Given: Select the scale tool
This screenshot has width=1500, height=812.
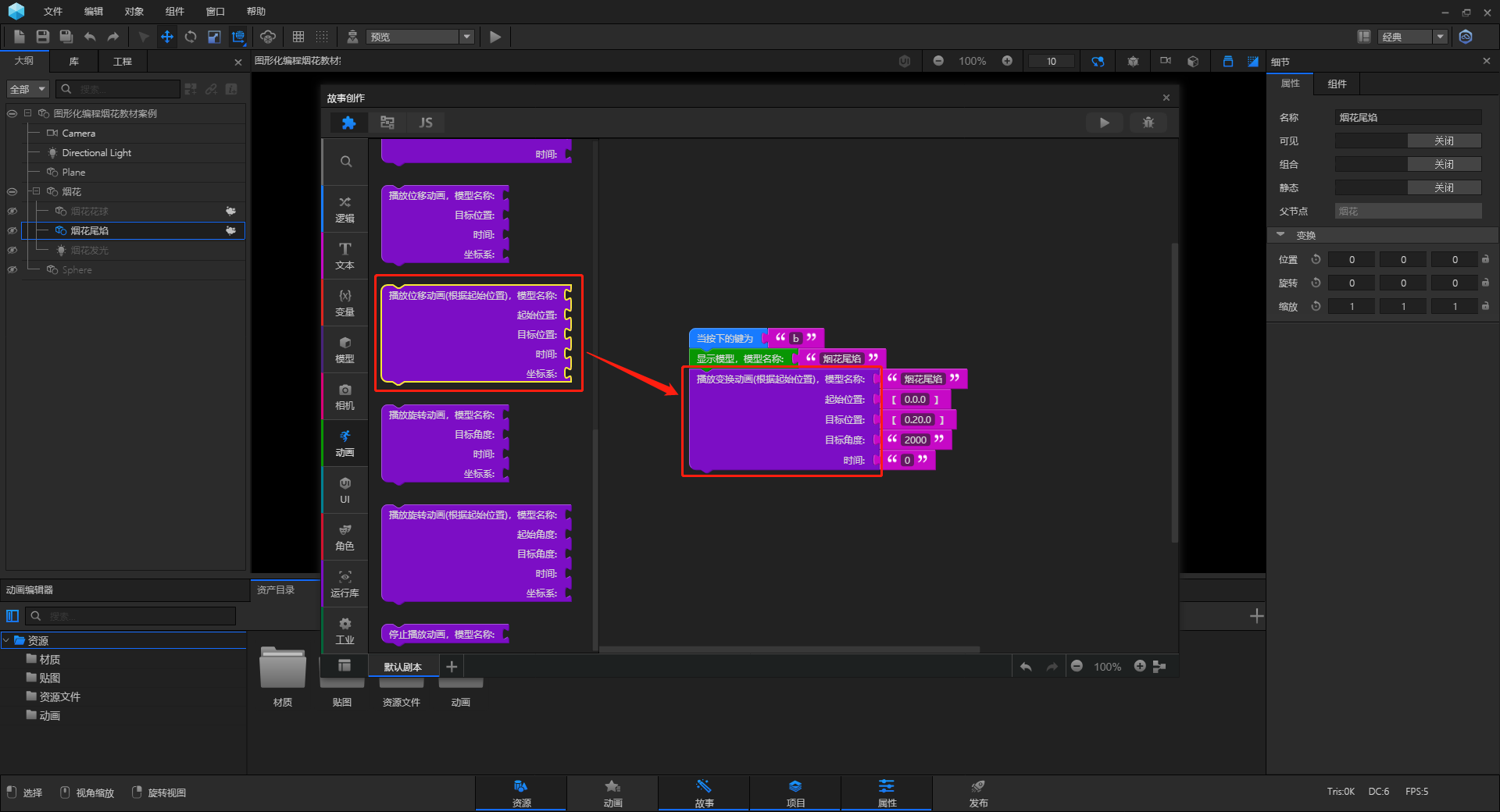Looking at the screenshot, I should point(214,37).
